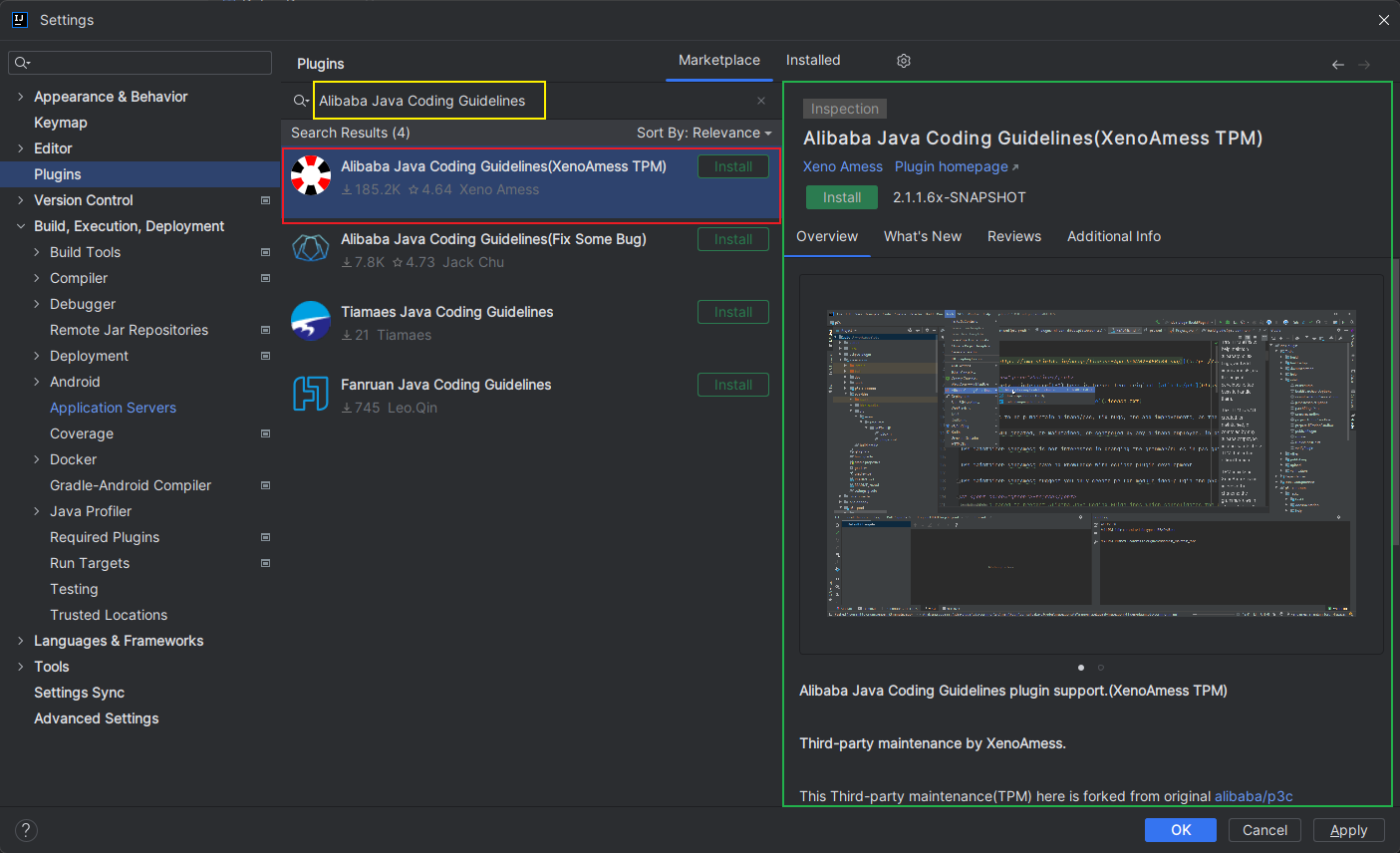
Task: Open the Reviews tab
Action: click(x=1014, y=236)
